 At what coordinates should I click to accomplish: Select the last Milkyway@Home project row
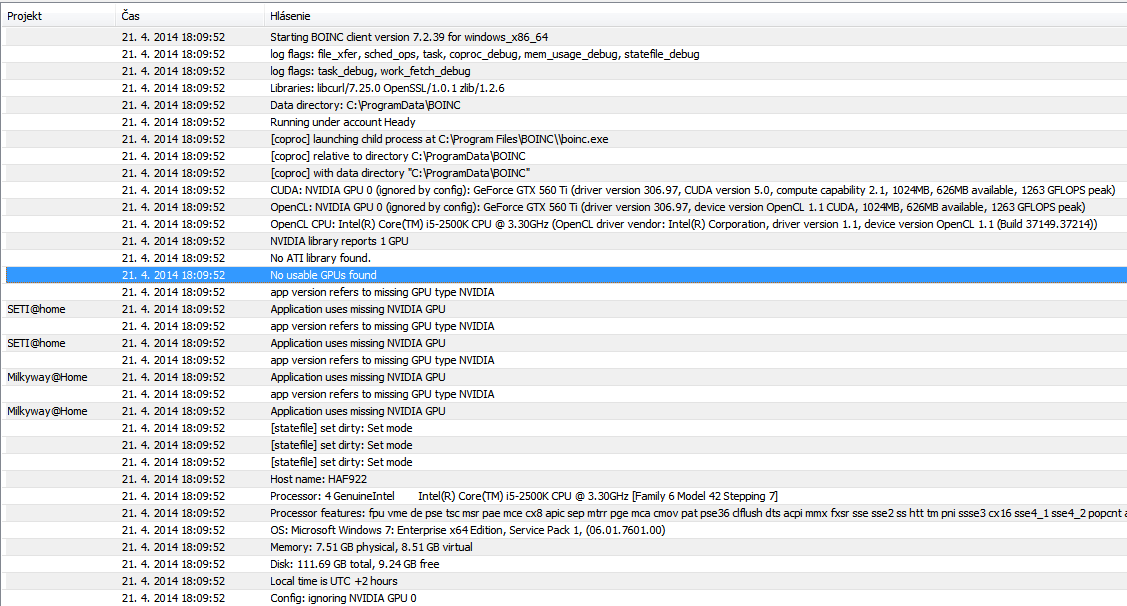[47, 411]
